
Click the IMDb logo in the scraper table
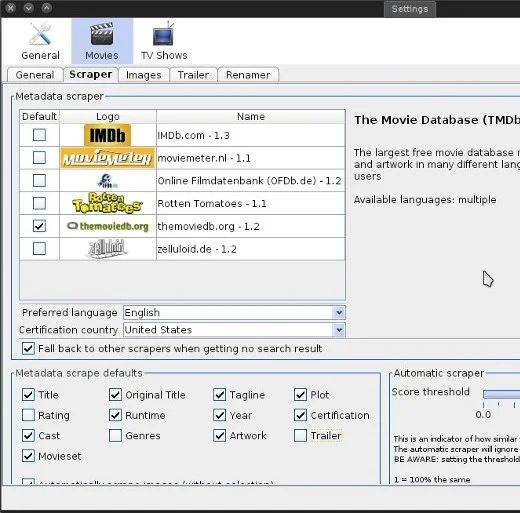point(107,135)
